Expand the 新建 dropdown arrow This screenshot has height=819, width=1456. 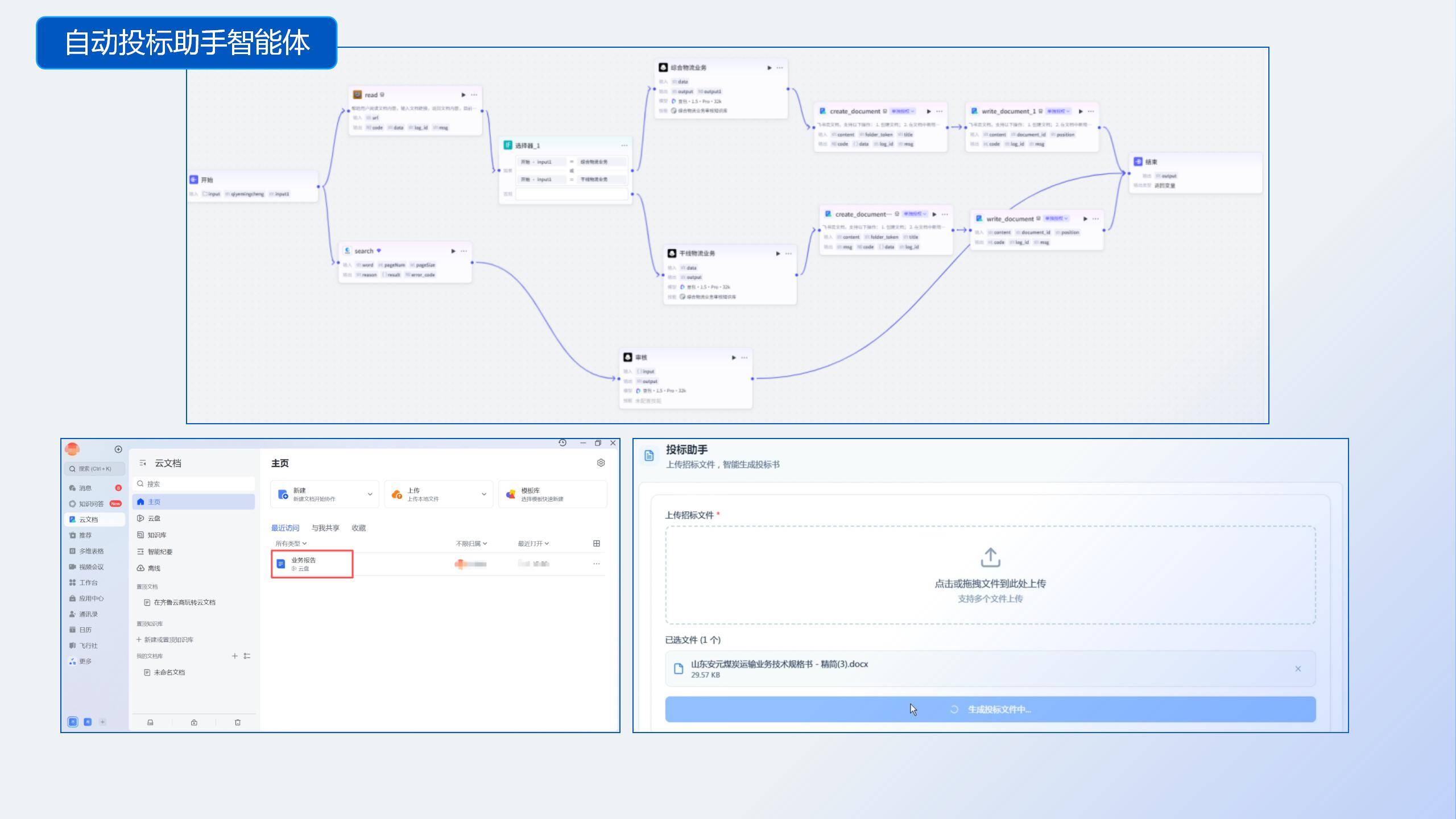point(370,494)
